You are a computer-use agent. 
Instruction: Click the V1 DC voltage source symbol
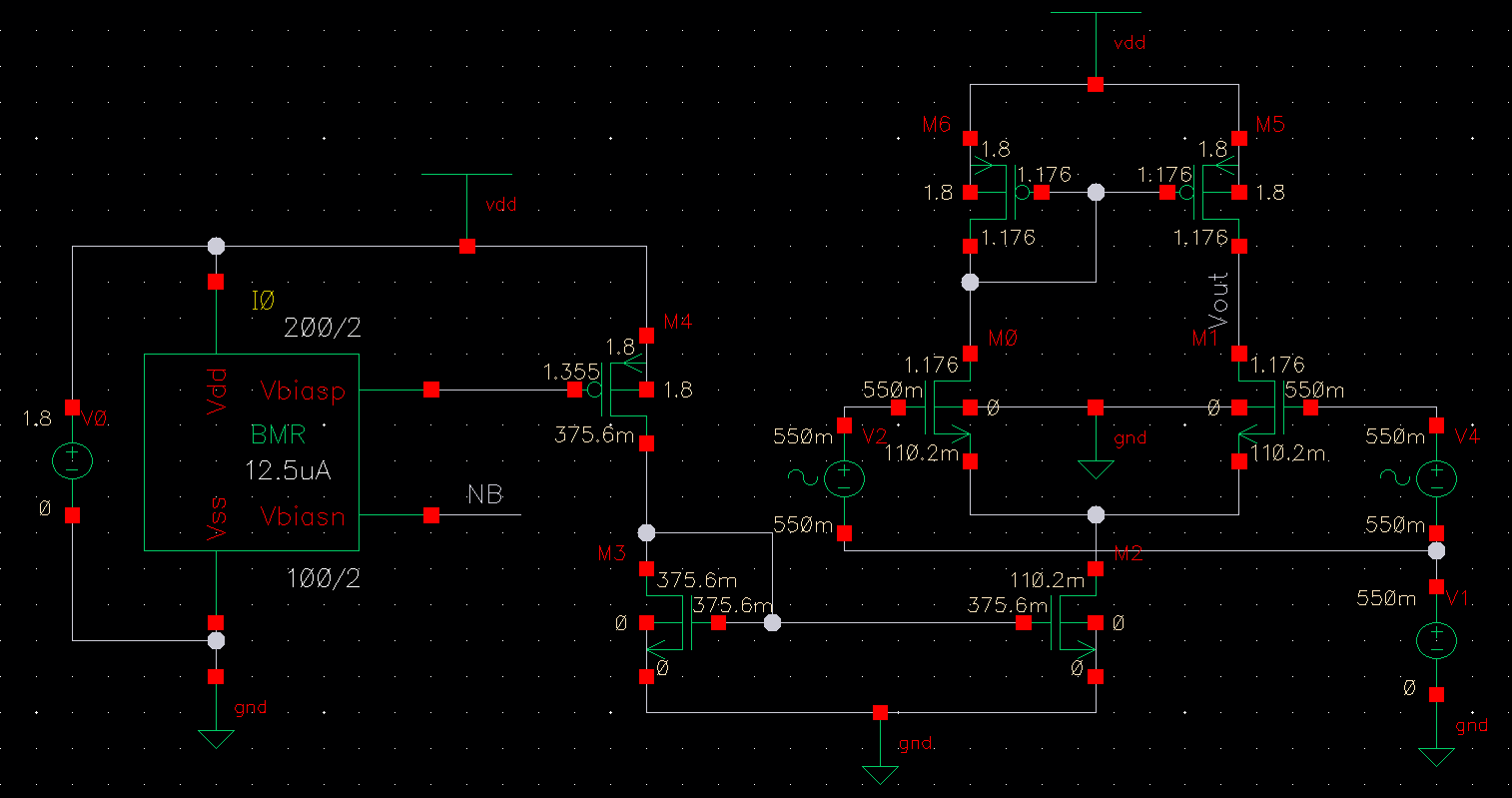click(1436, 639)
